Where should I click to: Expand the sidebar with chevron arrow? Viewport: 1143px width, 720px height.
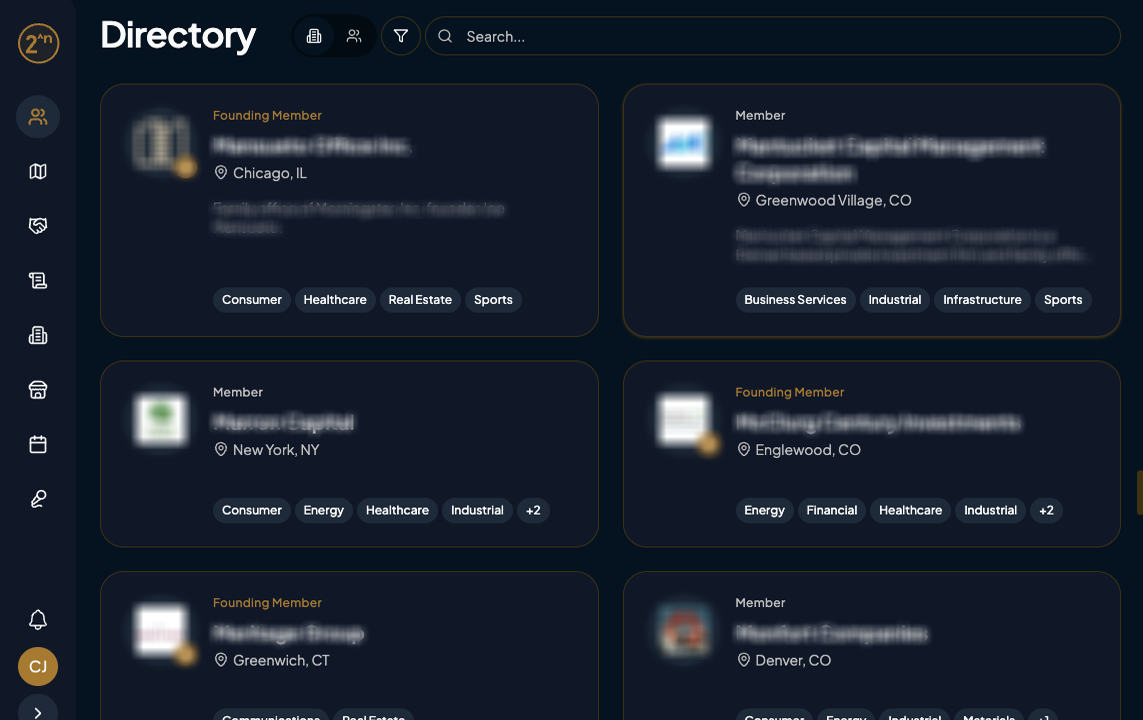click(x=38, y=712)
